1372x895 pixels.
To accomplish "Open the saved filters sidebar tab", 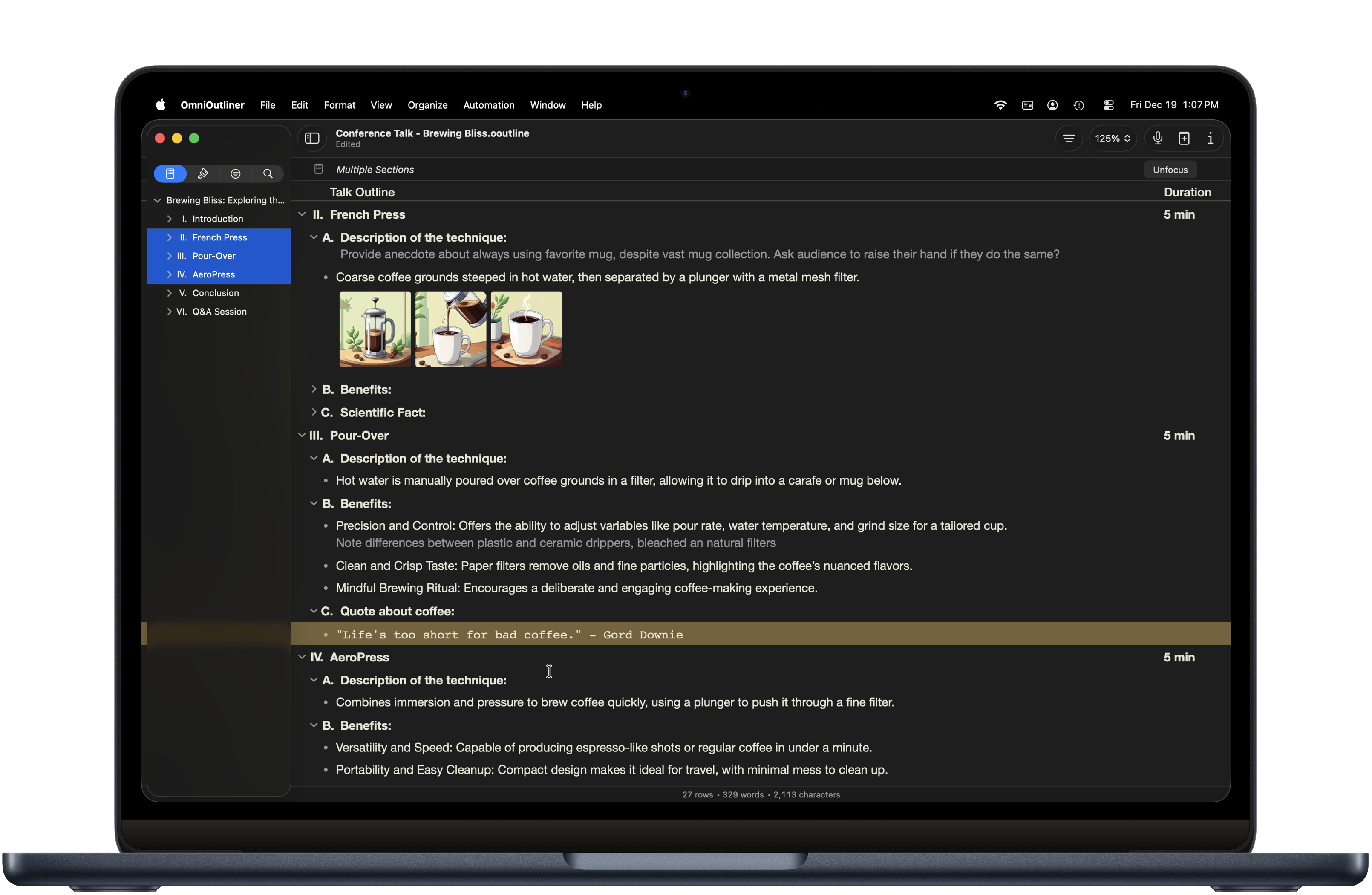I will 235,173.
